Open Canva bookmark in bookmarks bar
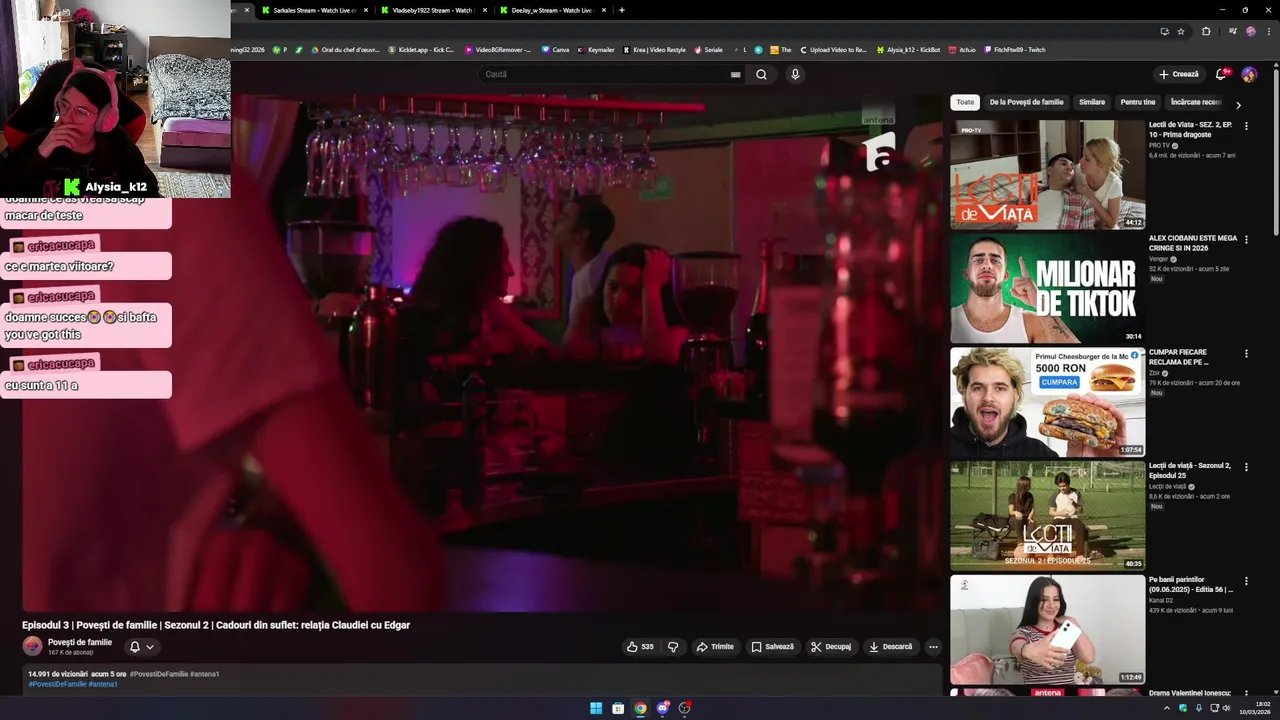This screenshot has height=720, width=1280. pos(555,50)
